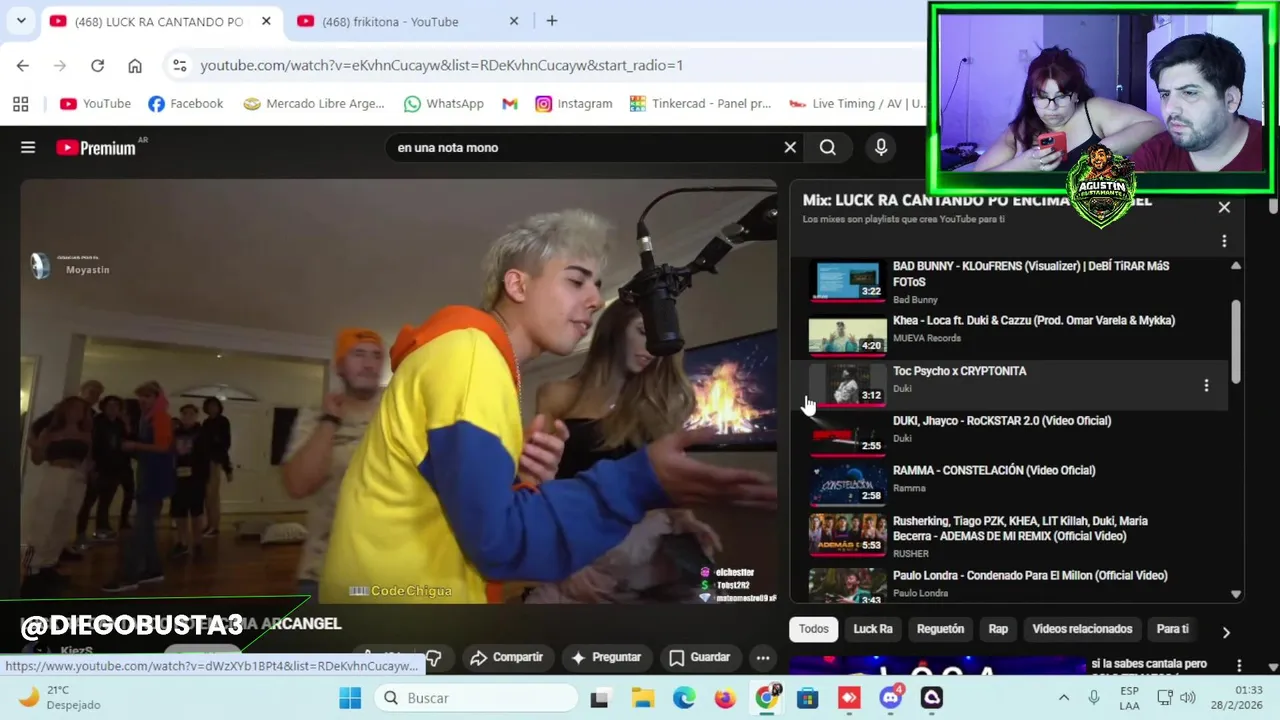Viewport: 1280px width, 720px height.
Task: Open more actions menu under video
Action: coord(763,657)
